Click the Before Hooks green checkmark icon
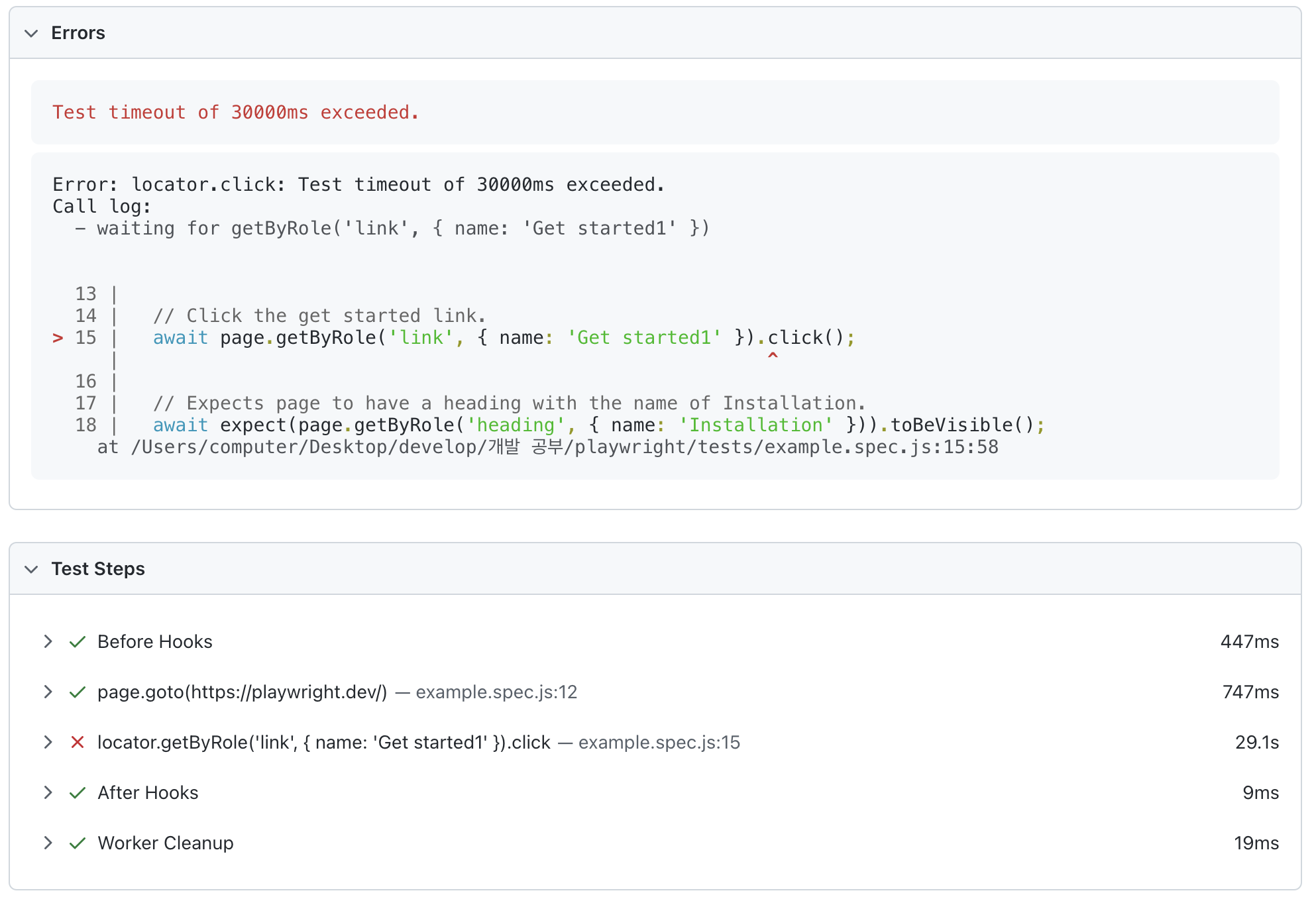This screenshot has width=1316, height=901. 78,641
